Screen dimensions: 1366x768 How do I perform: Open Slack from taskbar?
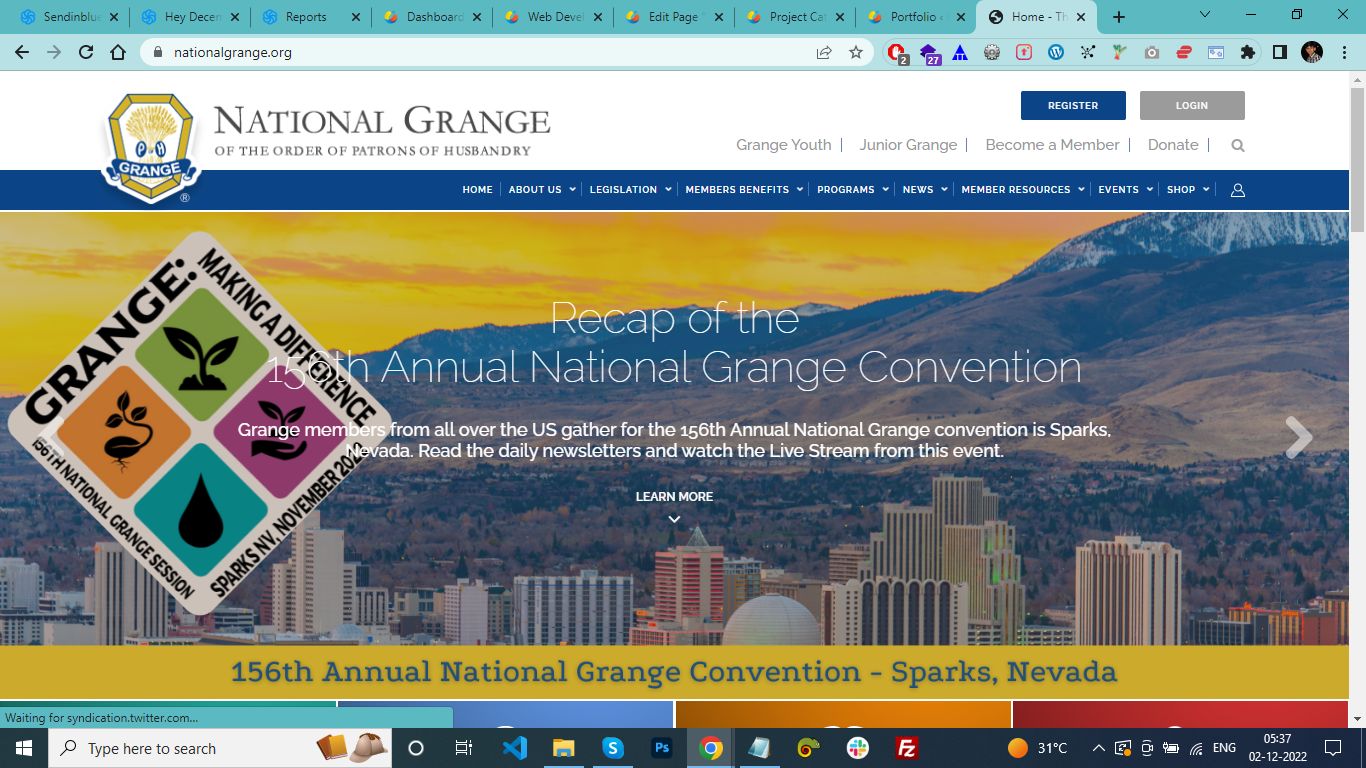(x=858, y=748)
